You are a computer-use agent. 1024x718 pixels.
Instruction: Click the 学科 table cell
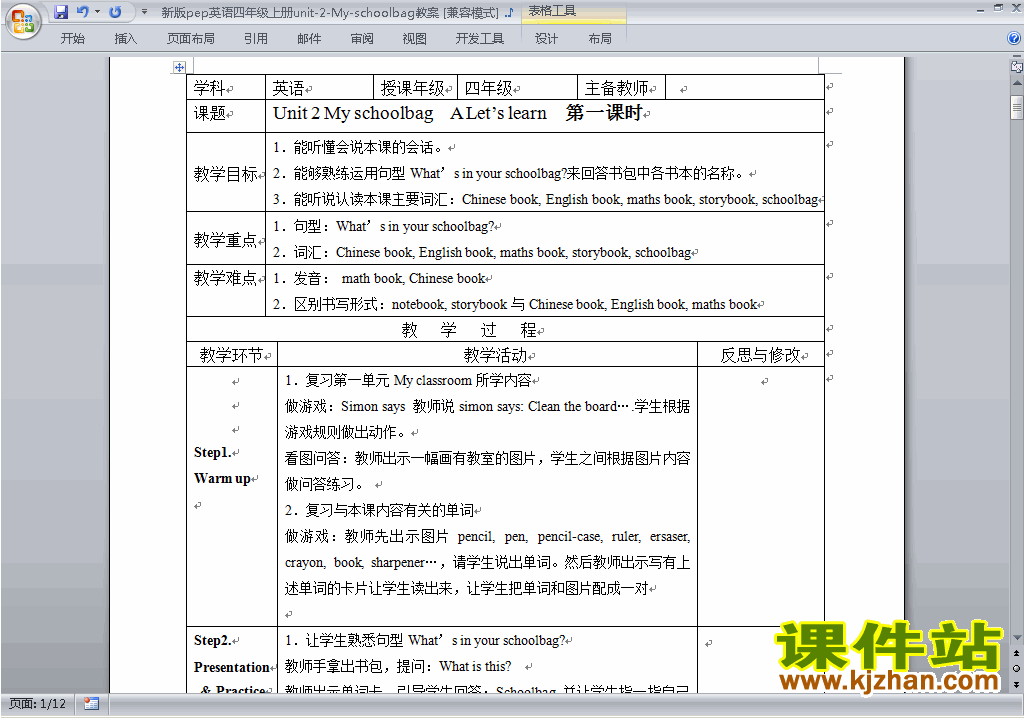click(226, 88)
